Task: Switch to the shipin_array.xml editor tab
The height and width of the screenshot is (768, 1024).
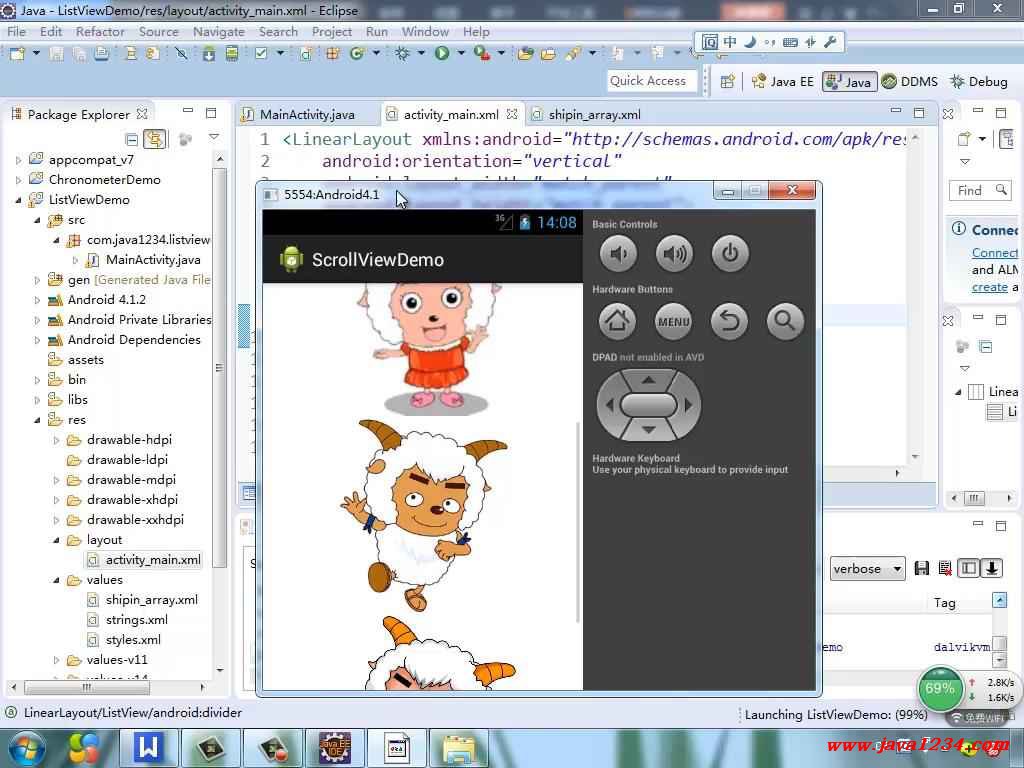Action: coord(594,114)
